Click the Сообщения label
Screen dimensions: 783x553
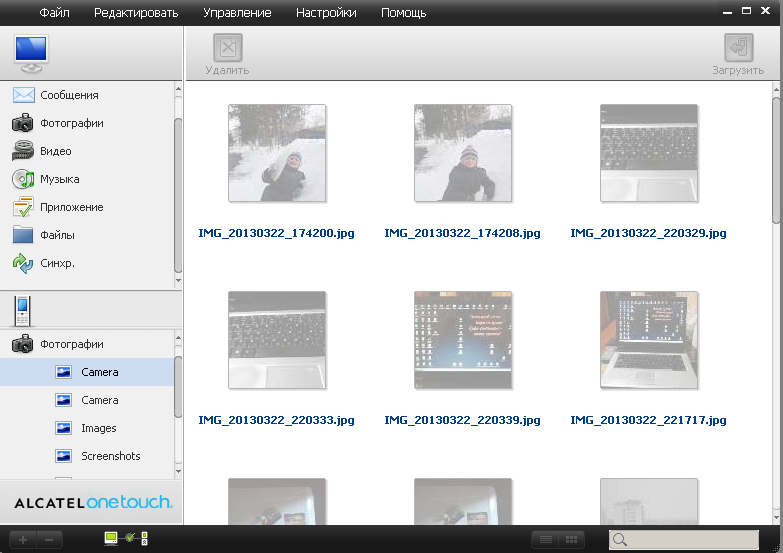point(69,95)
